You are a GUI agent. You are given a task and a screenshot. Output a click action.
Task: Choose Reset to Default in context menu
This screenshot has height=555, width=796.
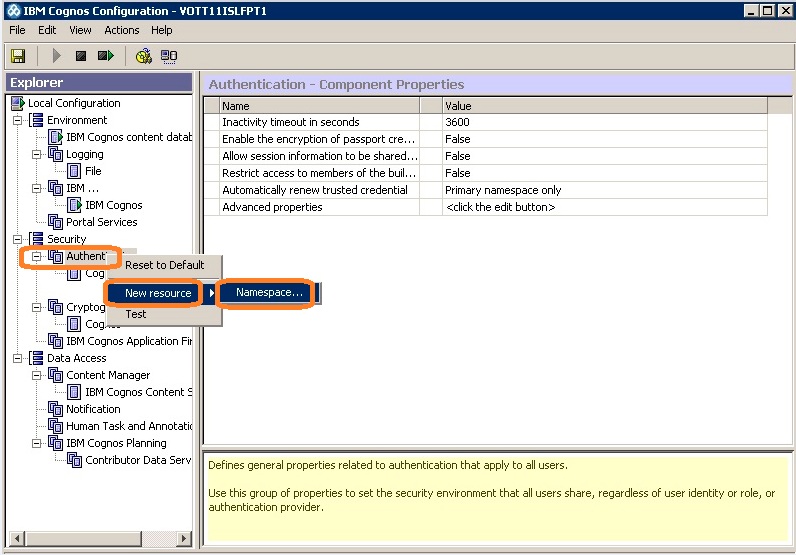(x=164, y=265)
